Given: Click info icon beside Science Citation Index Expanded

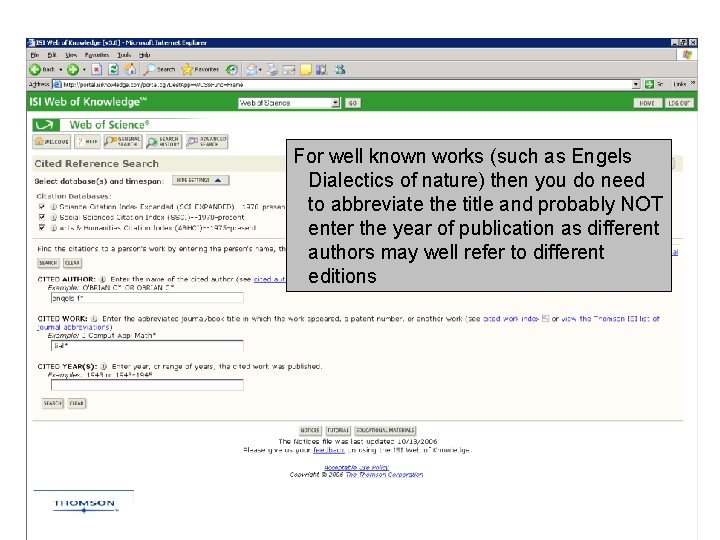Looking at the screenshot, I should pos(54,207).
